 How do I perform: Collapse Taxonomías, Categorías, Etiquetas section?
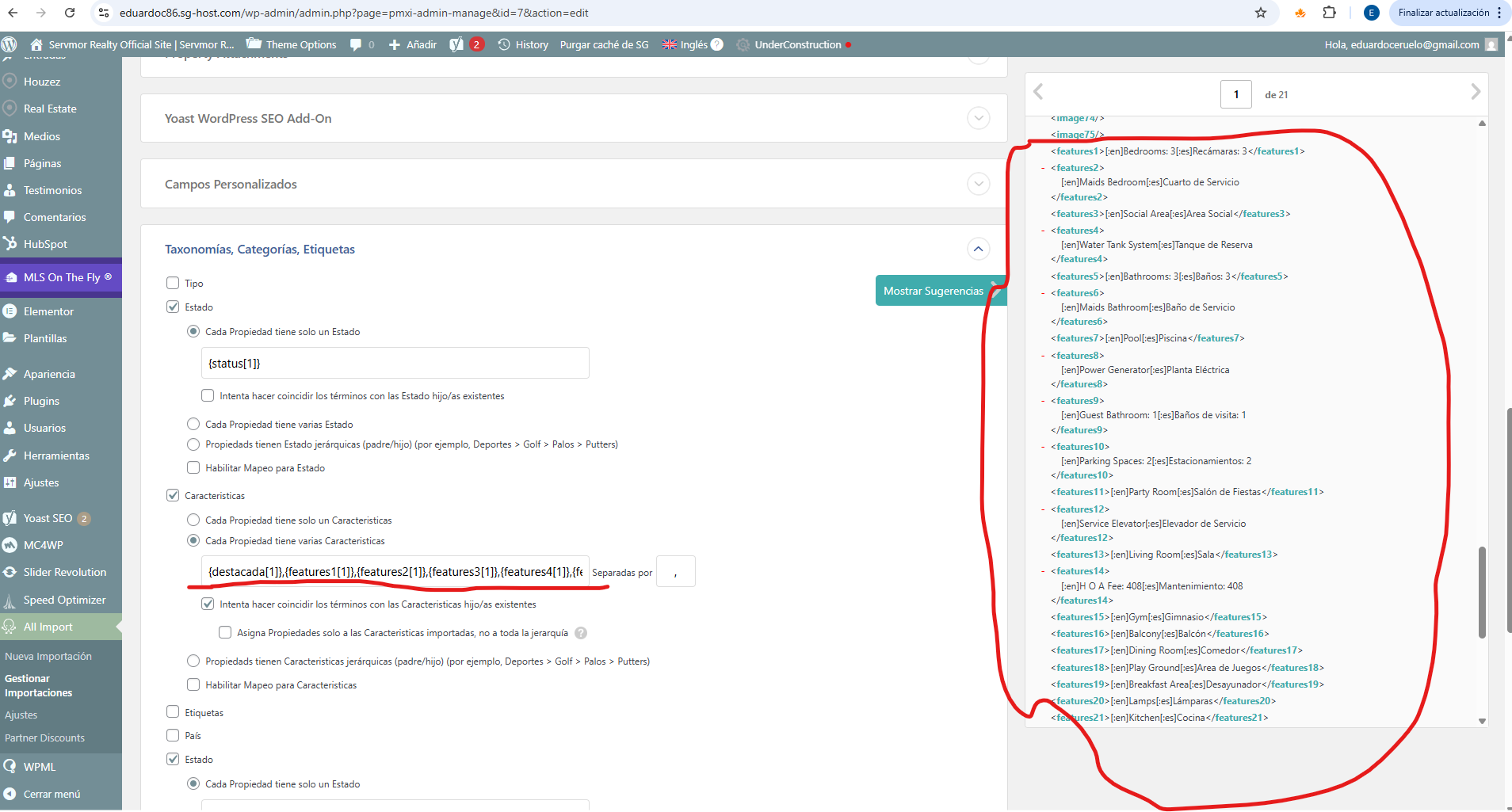coord(979,249)
